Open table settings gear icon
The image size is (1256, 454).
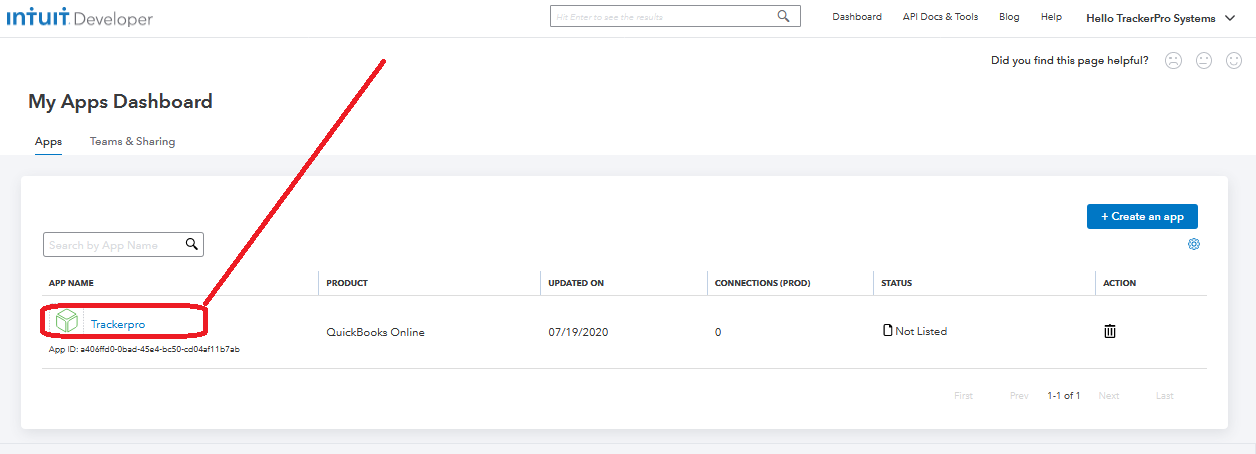1193,244
